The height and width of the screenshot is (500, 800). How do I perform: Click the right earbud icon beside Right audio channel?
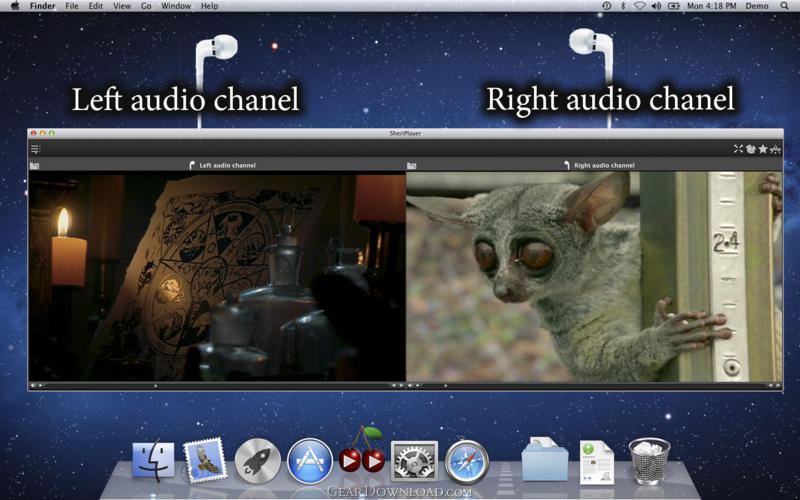(566, 165)
